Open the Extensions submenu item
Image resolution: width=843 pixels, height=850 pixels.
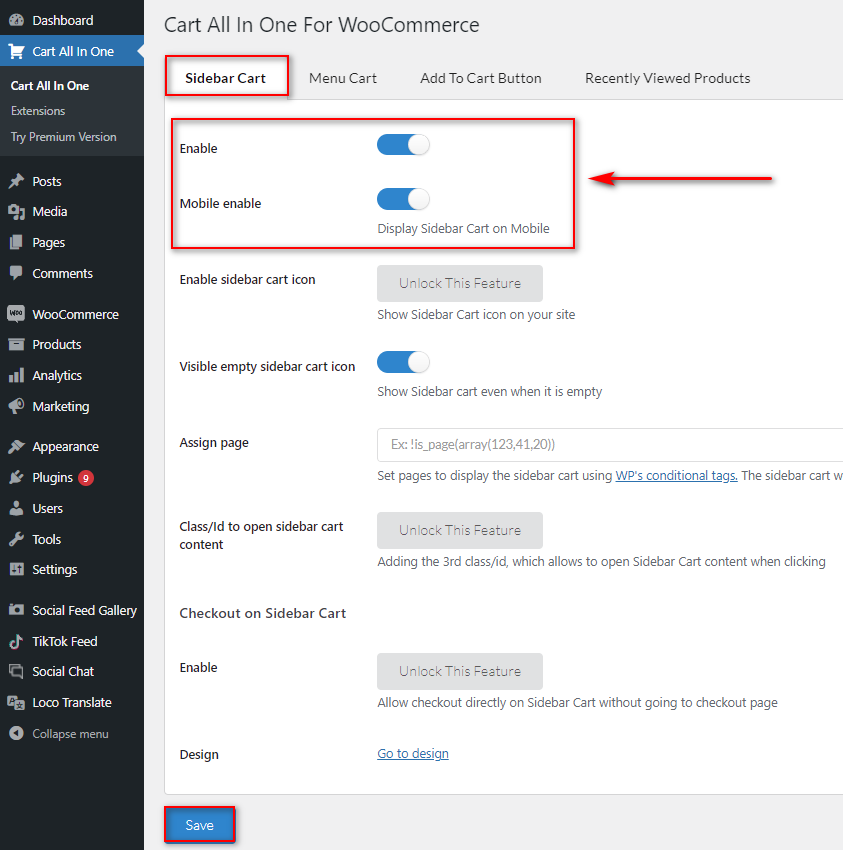click(38, 111)
